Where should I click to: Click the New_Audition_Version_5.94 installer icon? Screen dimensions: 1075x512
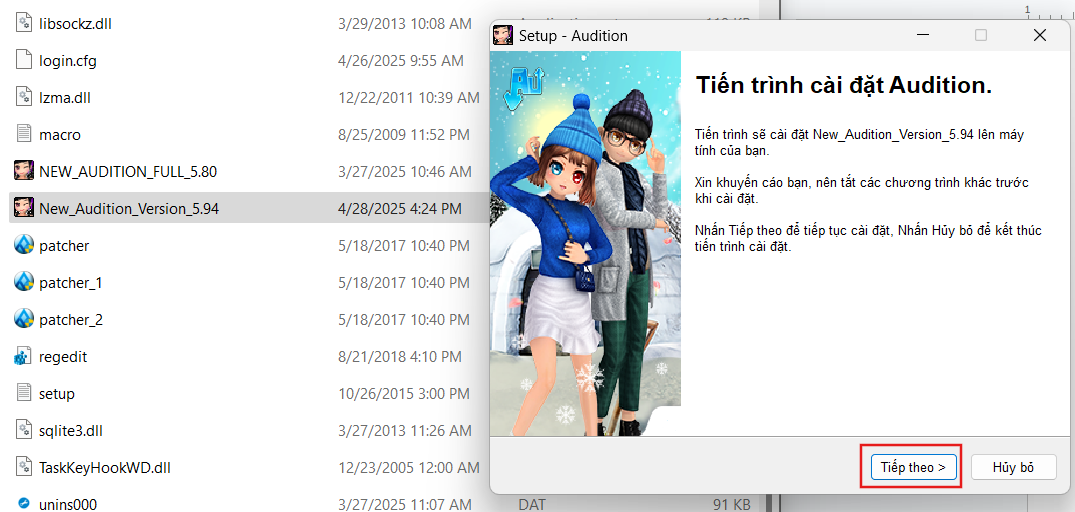tap(24, 209)
